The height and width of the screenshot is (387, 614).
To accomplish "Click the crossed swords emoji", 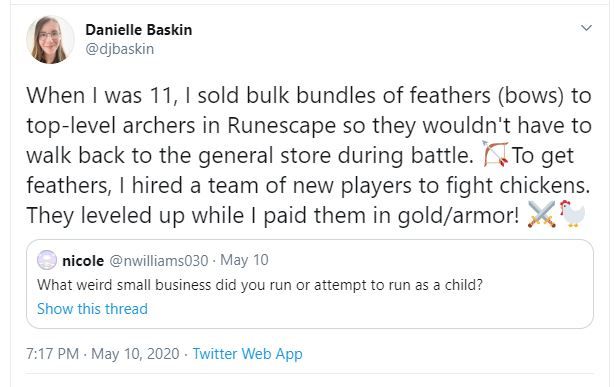I will point(542,214).
